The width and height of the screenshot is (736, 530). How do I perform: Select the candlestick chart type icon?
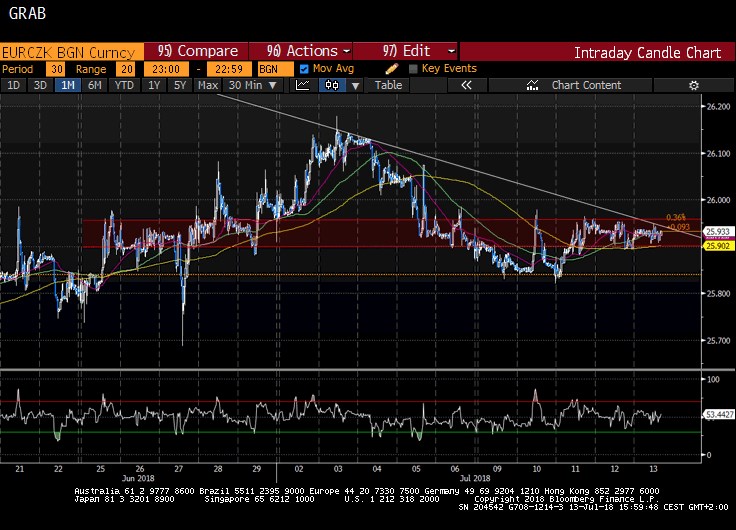point(328,85)
